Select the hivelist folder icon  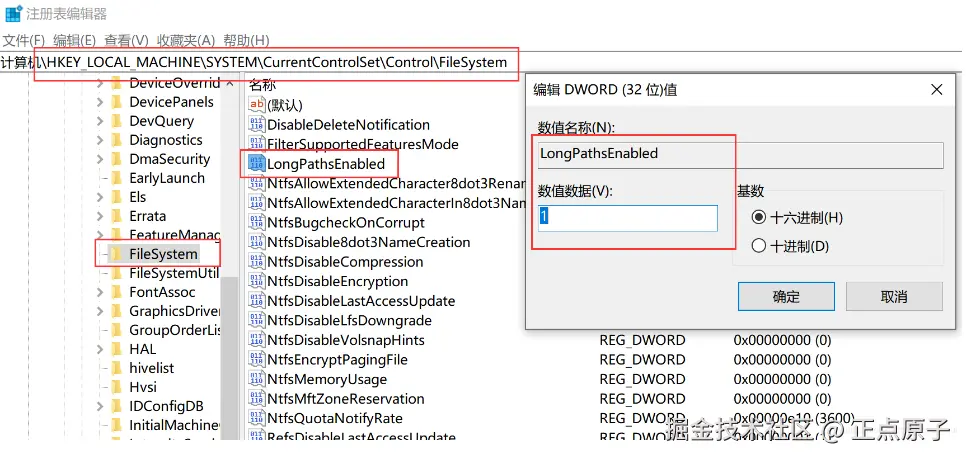click(116, 369)
